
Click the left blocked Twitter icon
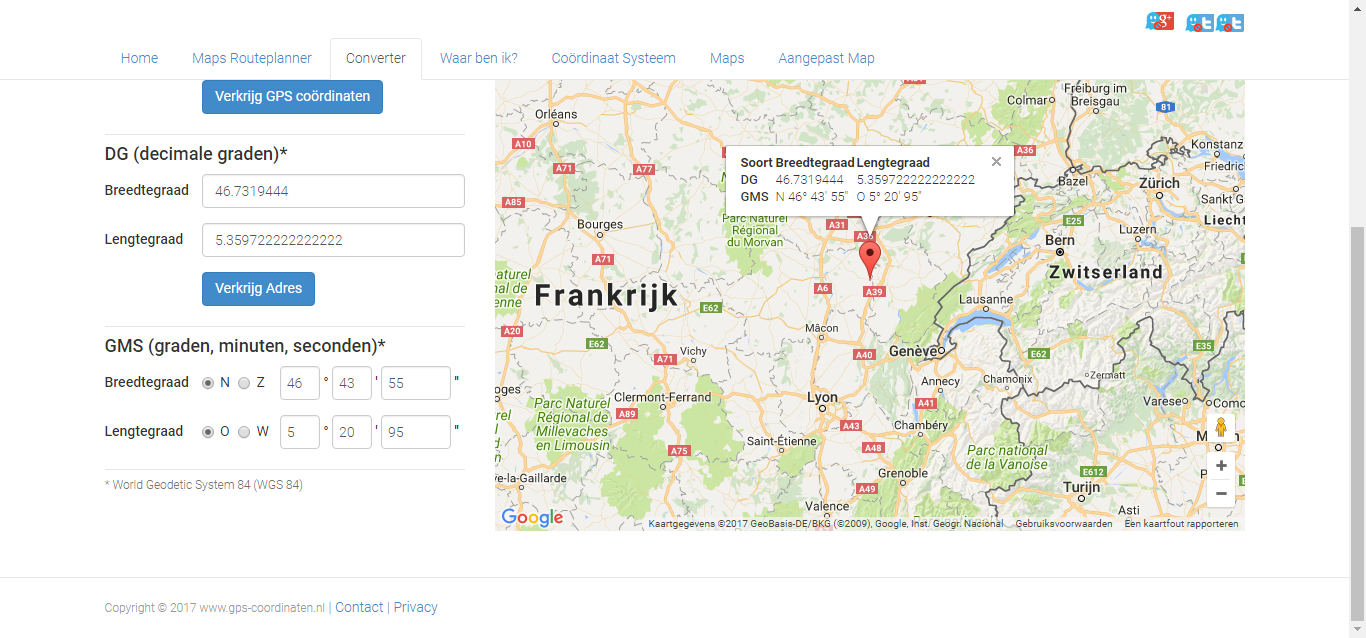1199,23
